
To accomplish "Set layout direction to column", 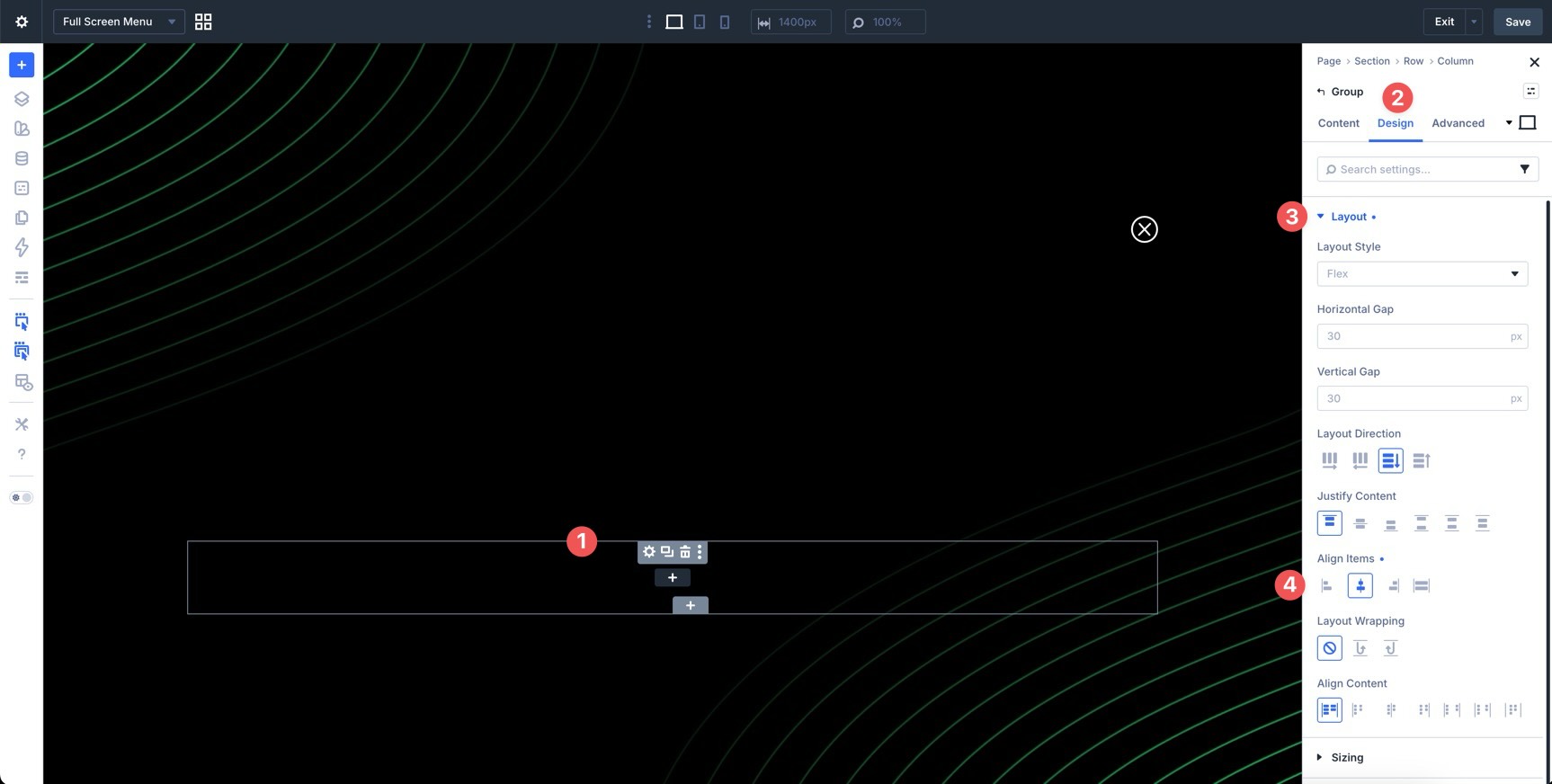I will 1391,460.
